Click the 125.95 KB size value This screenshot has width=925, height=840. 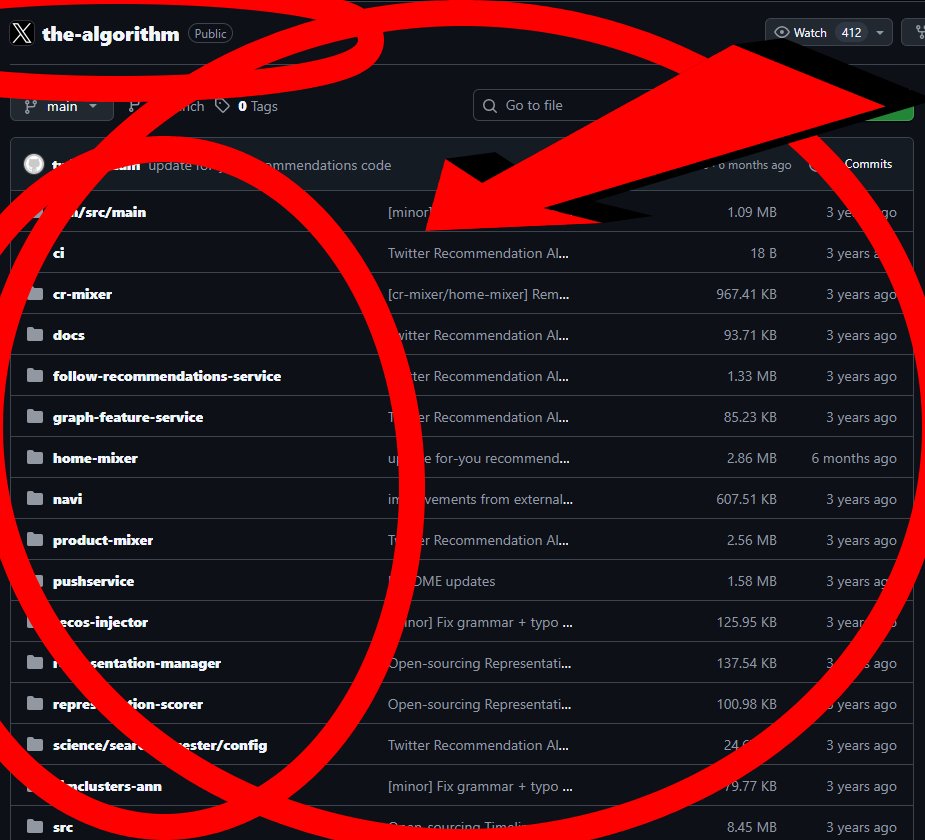(746, 622)
